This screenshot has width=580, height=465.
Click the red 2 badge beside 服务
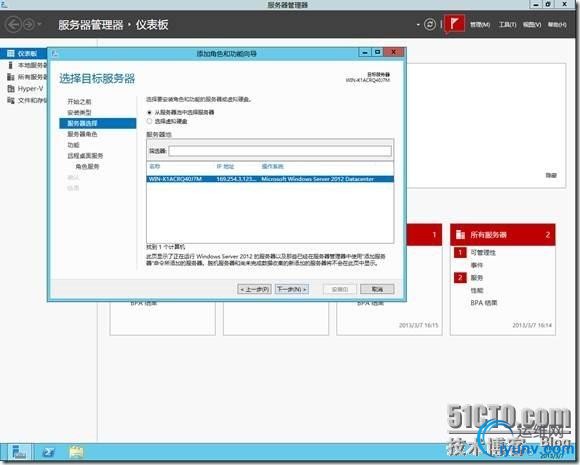[x=460, y=278]
